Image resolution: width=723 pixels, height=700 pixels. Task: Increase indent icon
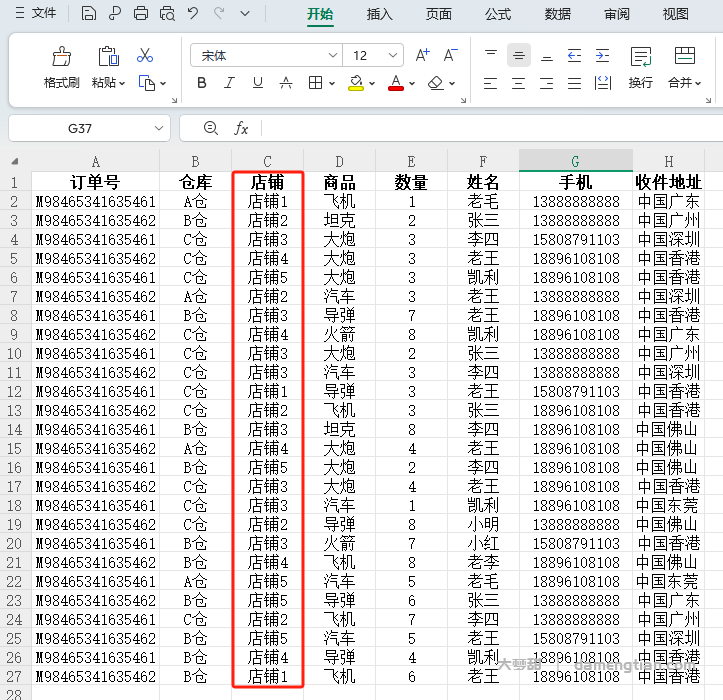(x=602, y=56)
